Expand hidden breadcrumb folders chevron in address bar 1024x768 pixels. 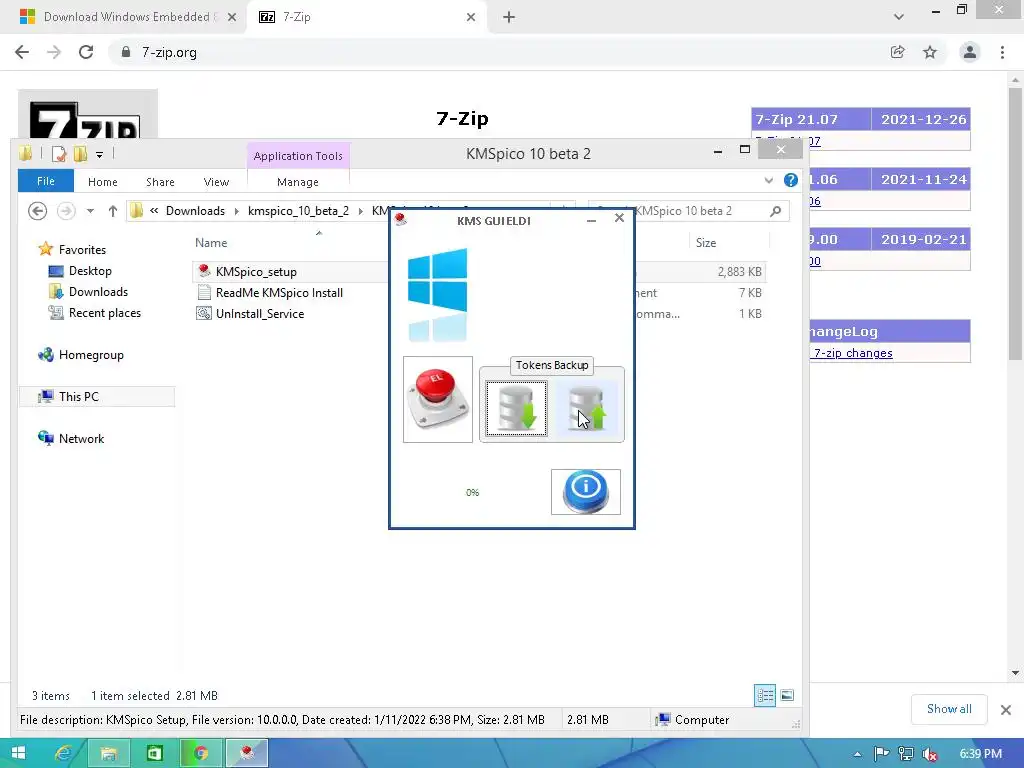coord(154,211)
